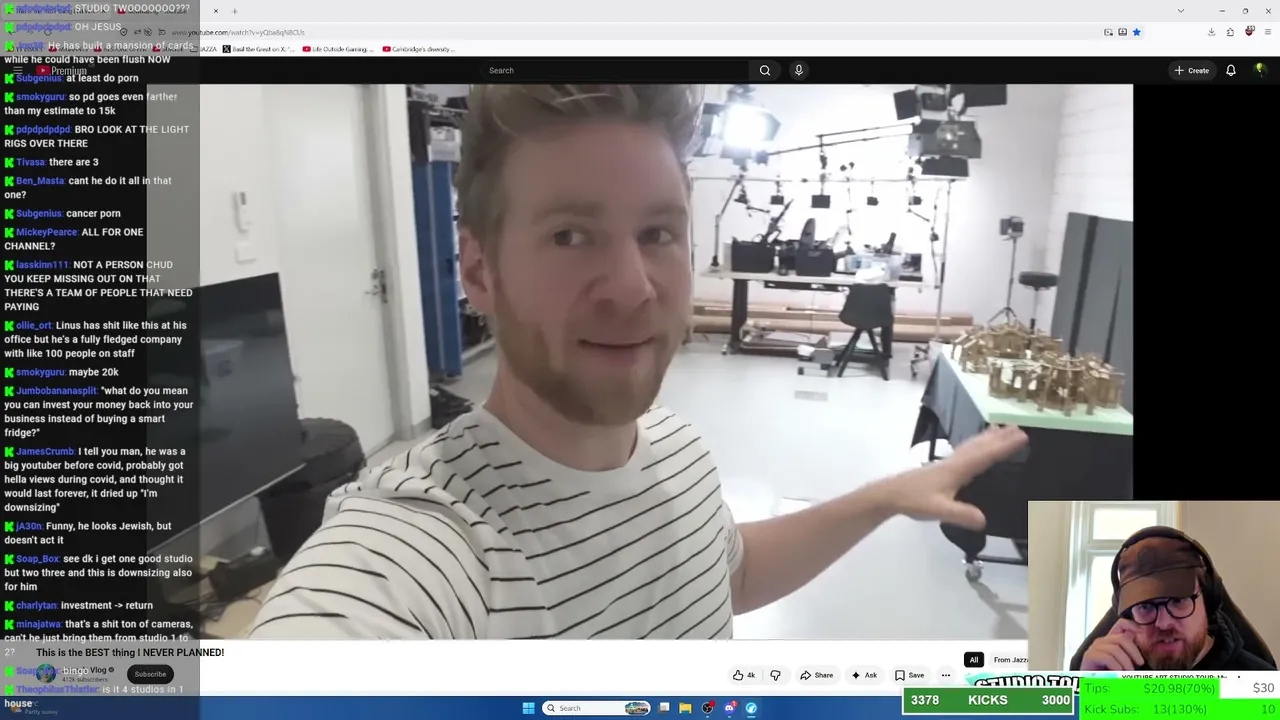Open the Windows Start menu
This screenshot has width=1280, height=720.
click(528, 708)
